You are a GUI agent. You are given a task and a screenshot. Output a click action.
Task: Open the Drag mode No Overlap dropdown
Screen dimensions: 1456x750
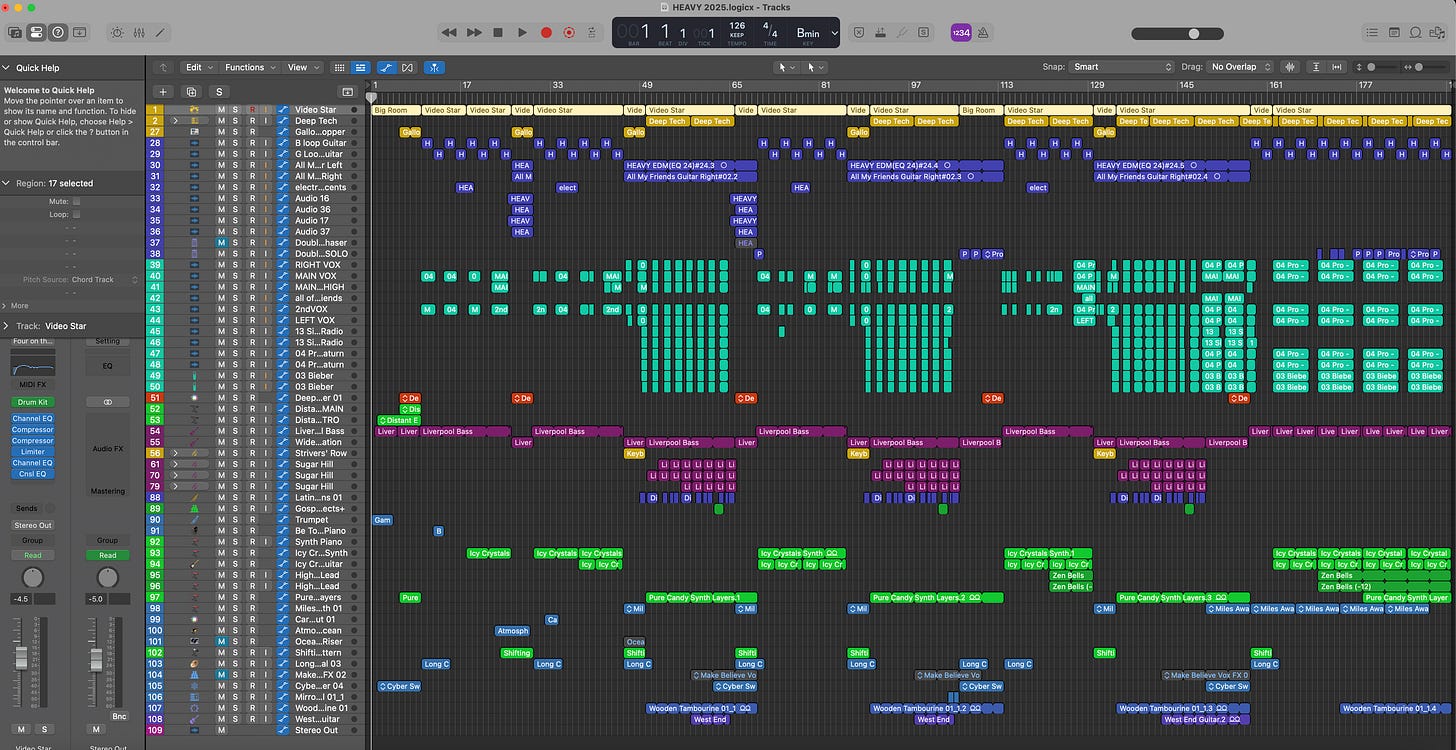pos(1239,67)
